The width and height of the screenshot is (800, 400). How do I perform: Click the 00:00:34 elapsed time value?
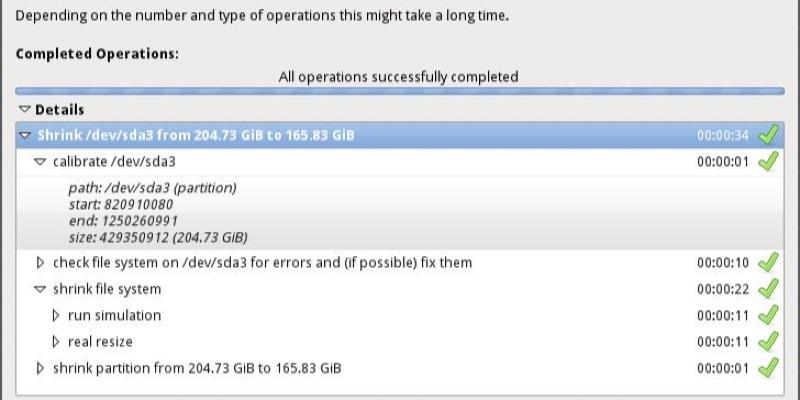722,135
